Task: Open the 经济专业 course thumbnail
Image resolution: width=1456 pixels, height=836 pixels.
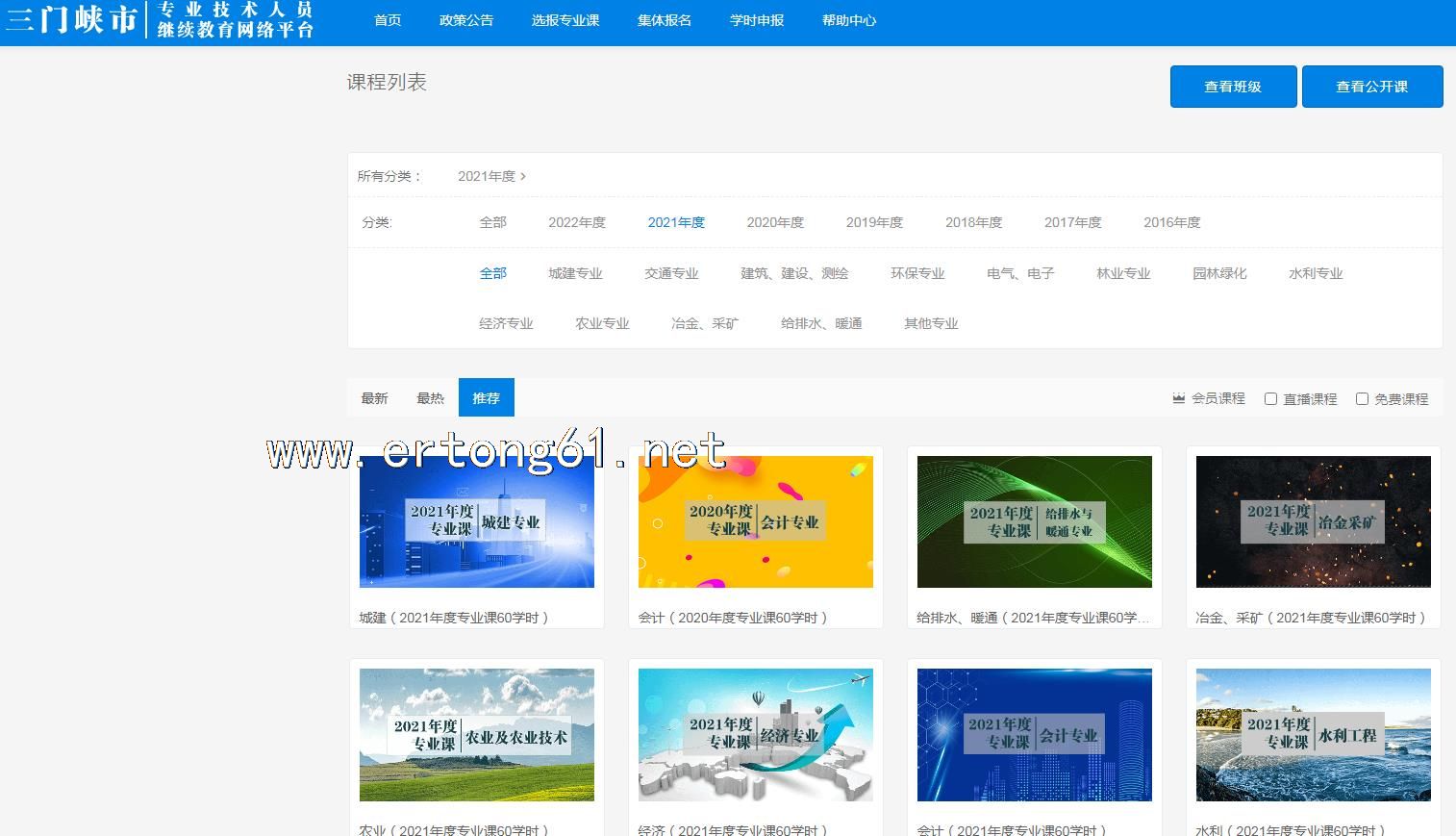Action: (x=755, y=735)
